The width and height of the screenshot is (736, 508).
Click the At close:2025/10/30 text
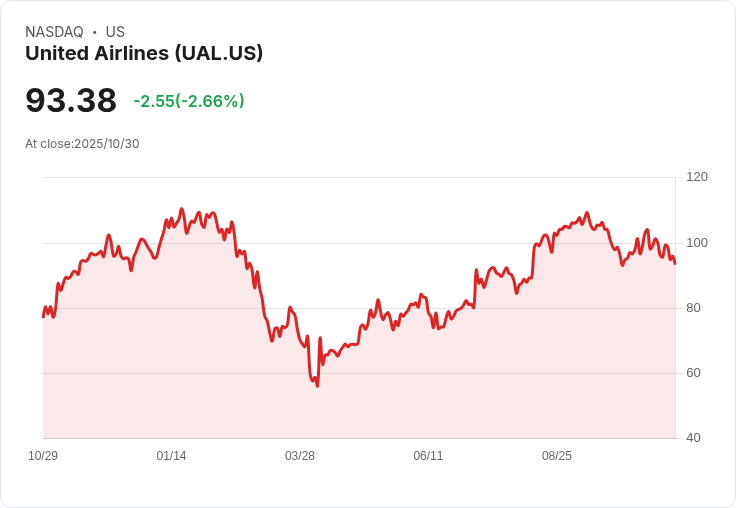[82, 144]
